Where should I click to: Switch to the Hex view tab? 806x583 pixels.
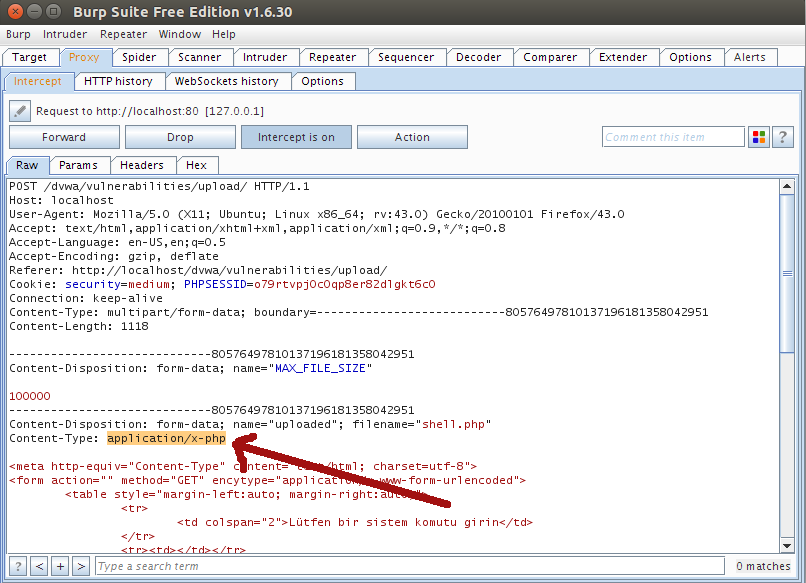pyautogui.click(x=196, y=165)
